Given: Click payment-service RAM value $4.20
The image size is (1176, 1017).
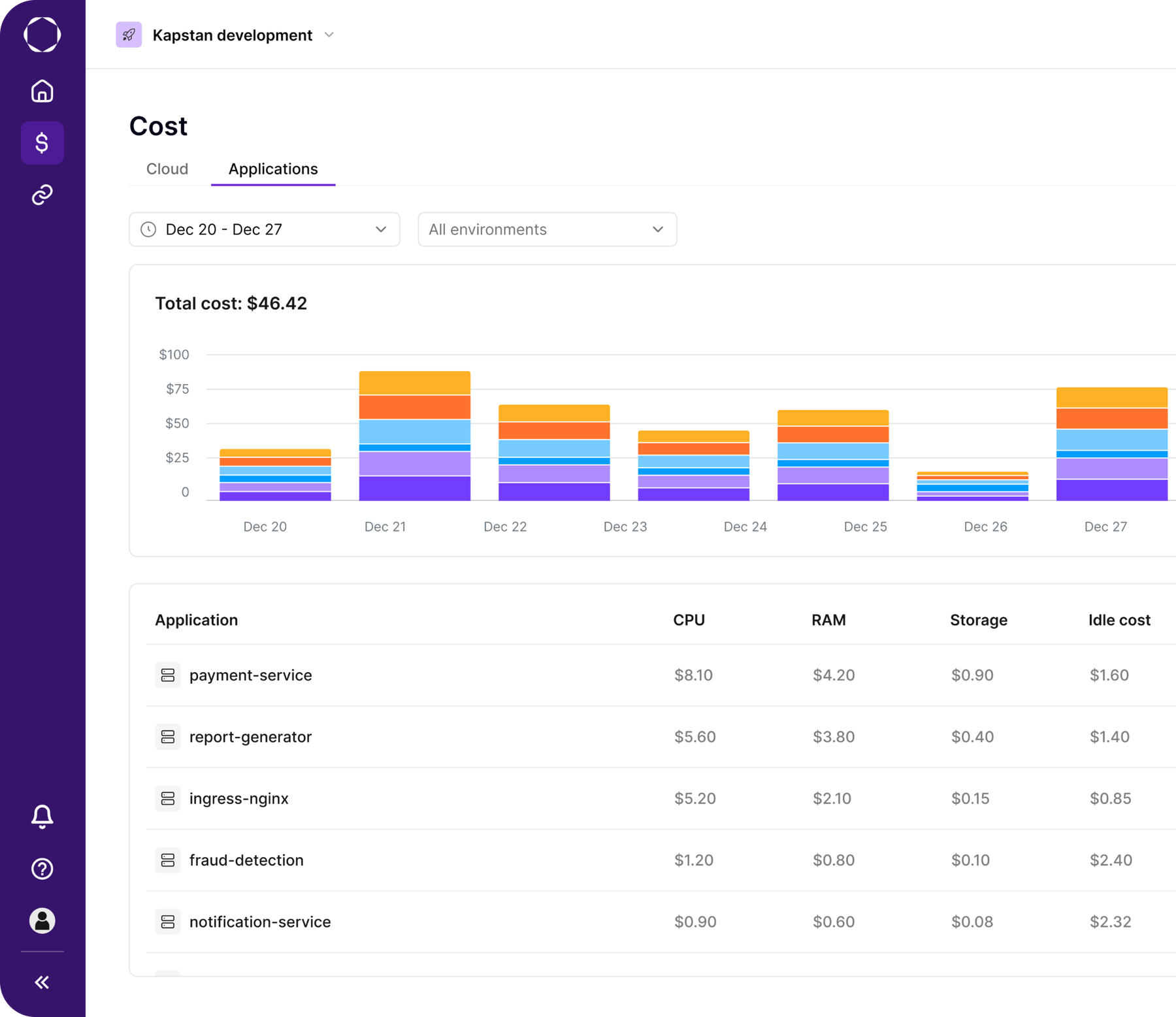Looking at the screenshot, I should click(834, 675).
